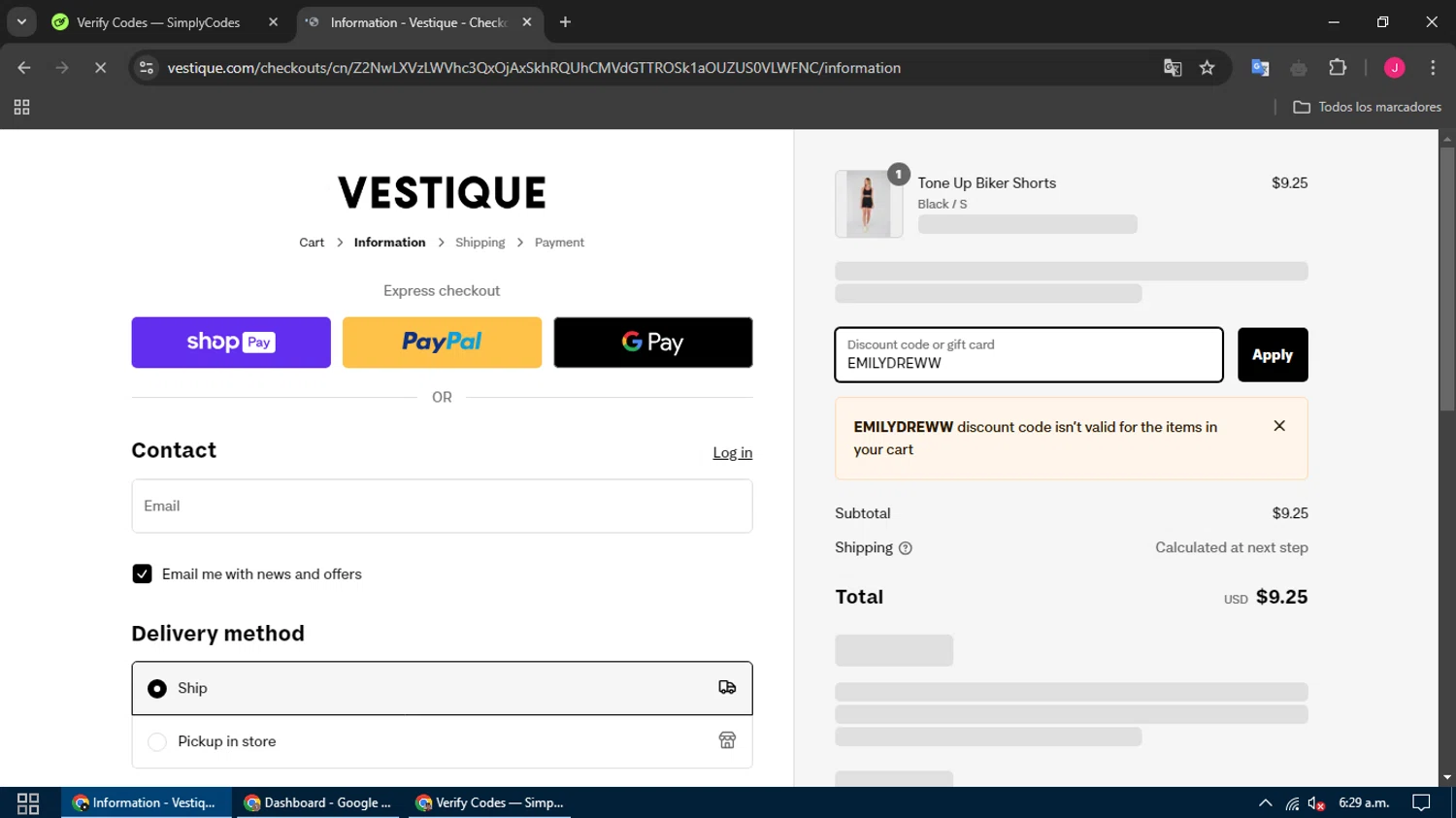This screenshot has height=818, width=1456.
Task: Checkout with Google Pay
Action: click(x=653, y=343)
